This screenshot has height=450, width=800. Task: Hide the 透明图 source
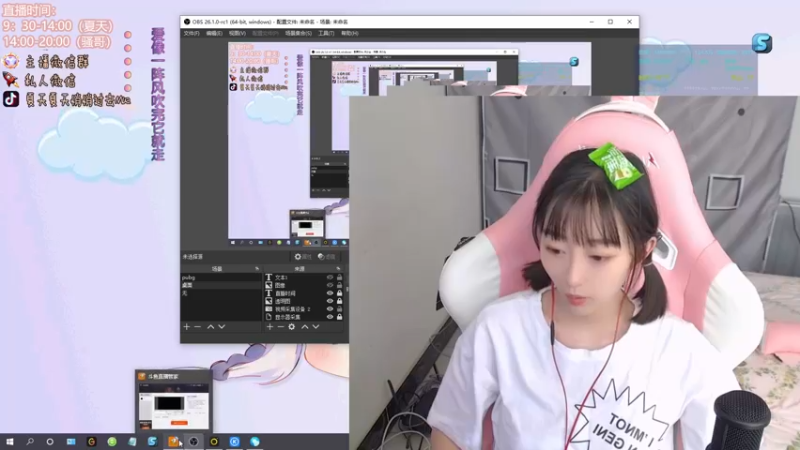coord(330,301)
